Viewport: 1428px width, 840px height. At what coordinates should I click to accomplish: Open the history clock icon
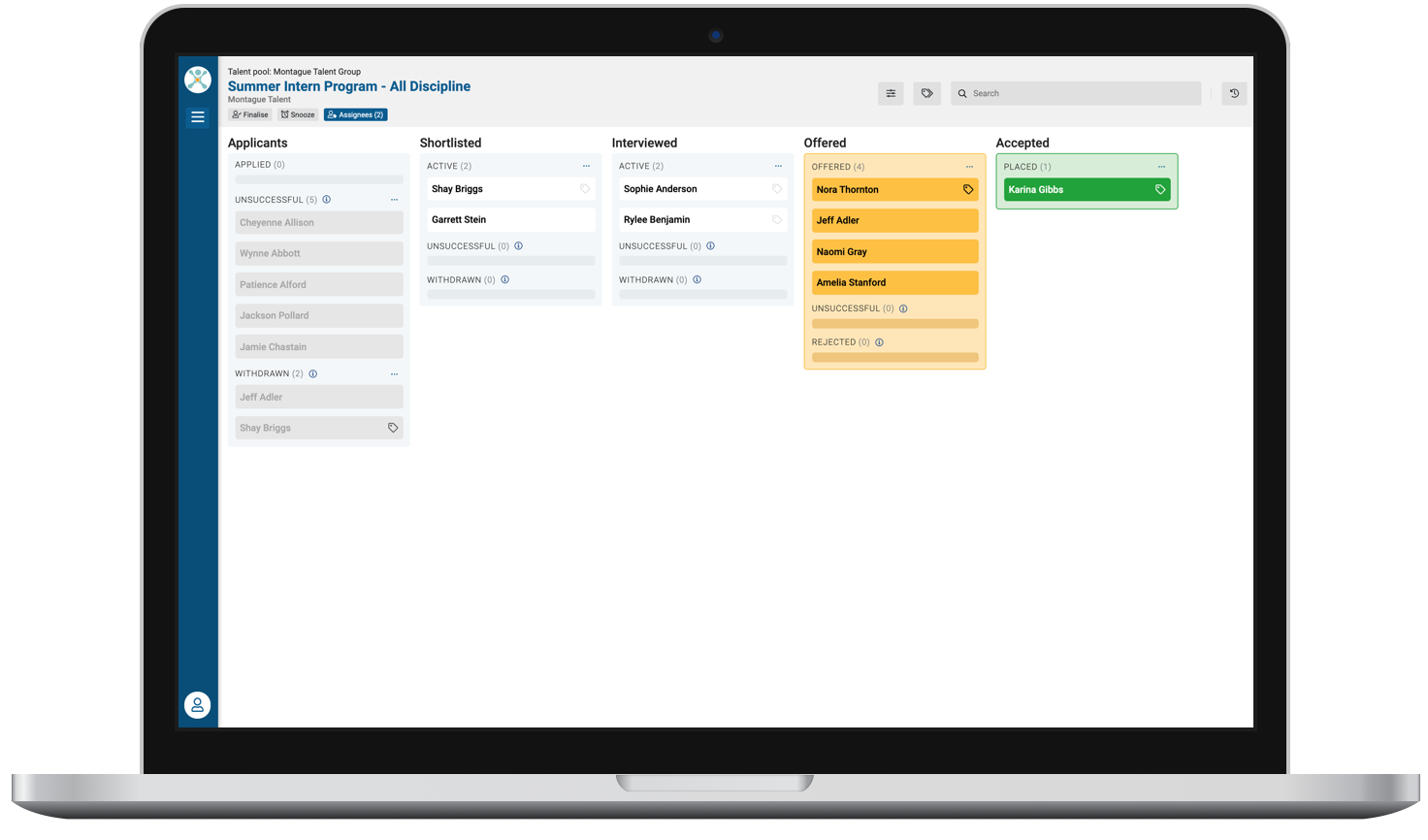1234,93
